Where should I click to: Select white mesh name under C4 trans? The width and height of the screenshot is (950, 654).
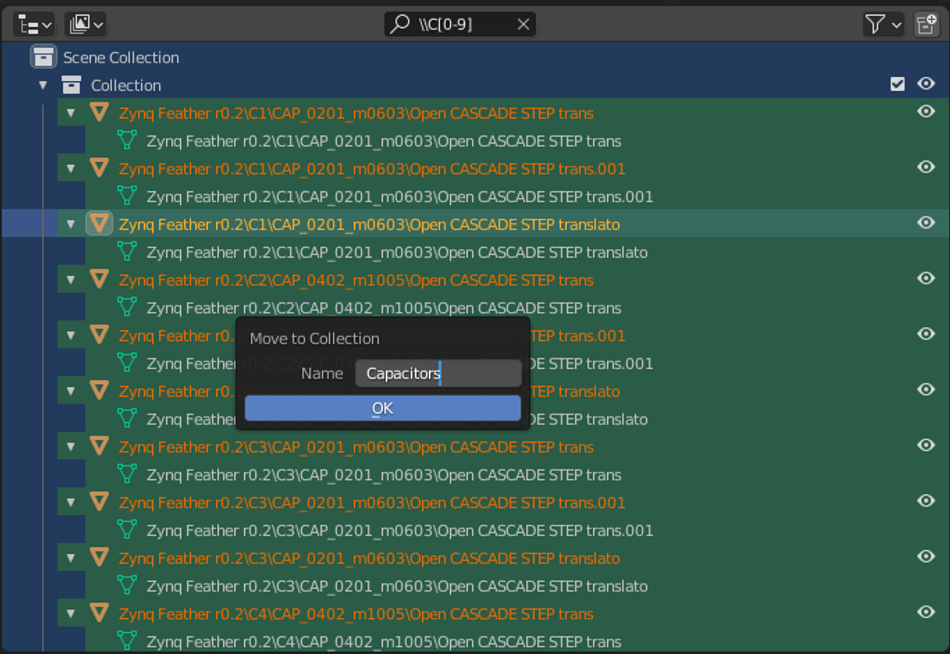point(384,641)
